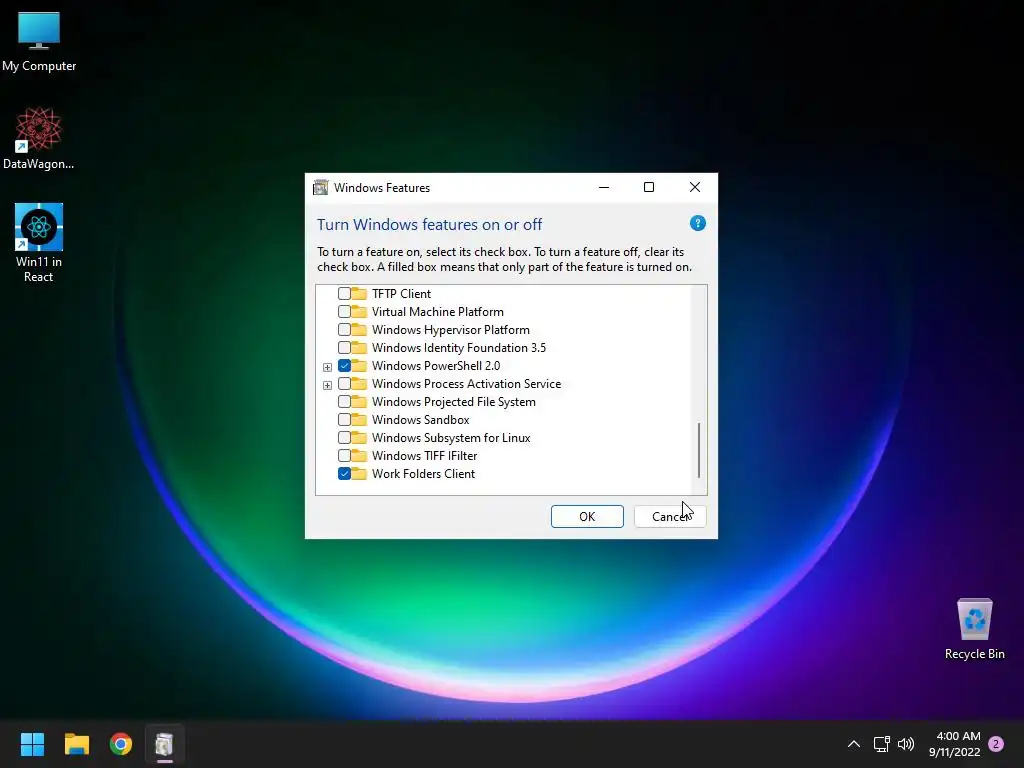Image resolution: width=1024 pixels, height=768 pixels.
Task: Uncheck the Windows PowerShell 2.0 checkbox
Action: 344,366
